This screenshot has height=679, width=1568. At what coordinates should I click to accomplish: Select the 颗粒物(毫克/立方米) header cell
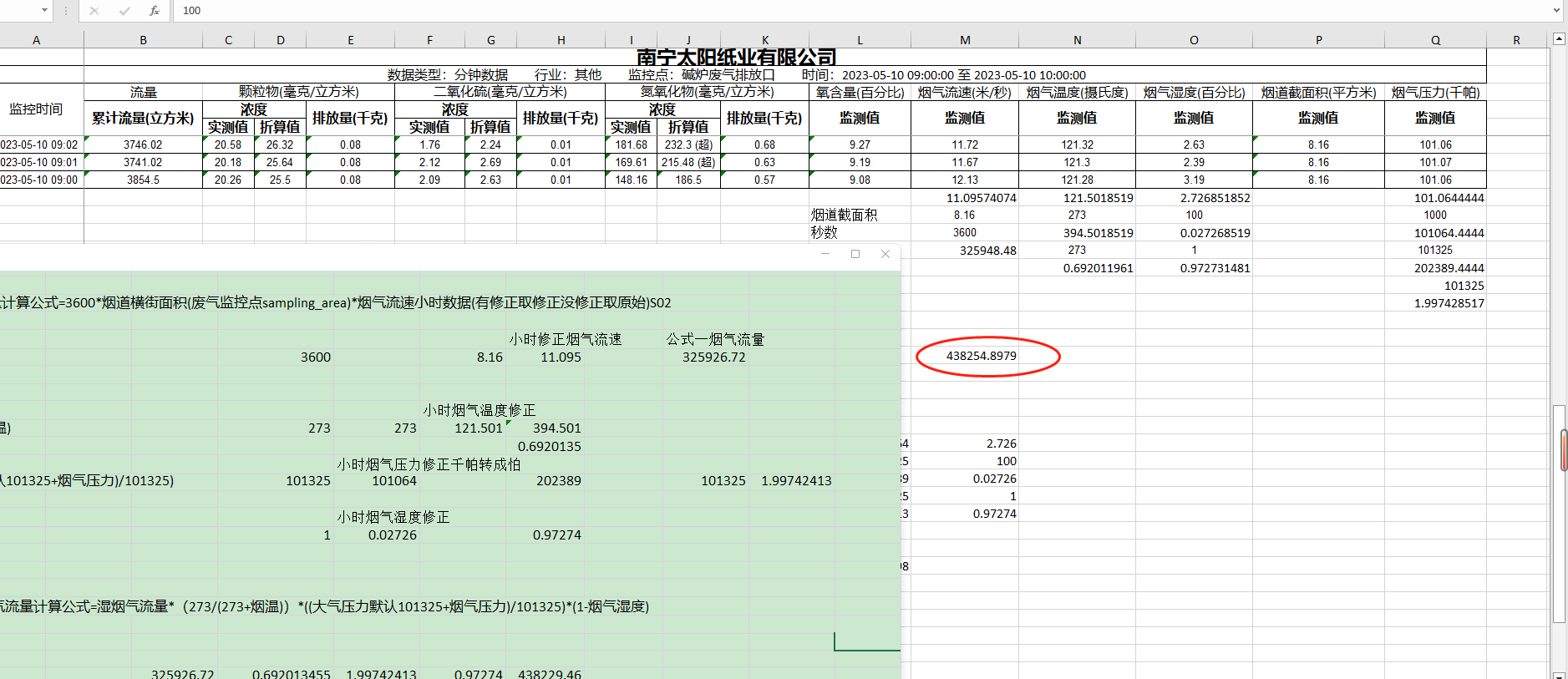(x=299, y=92)
